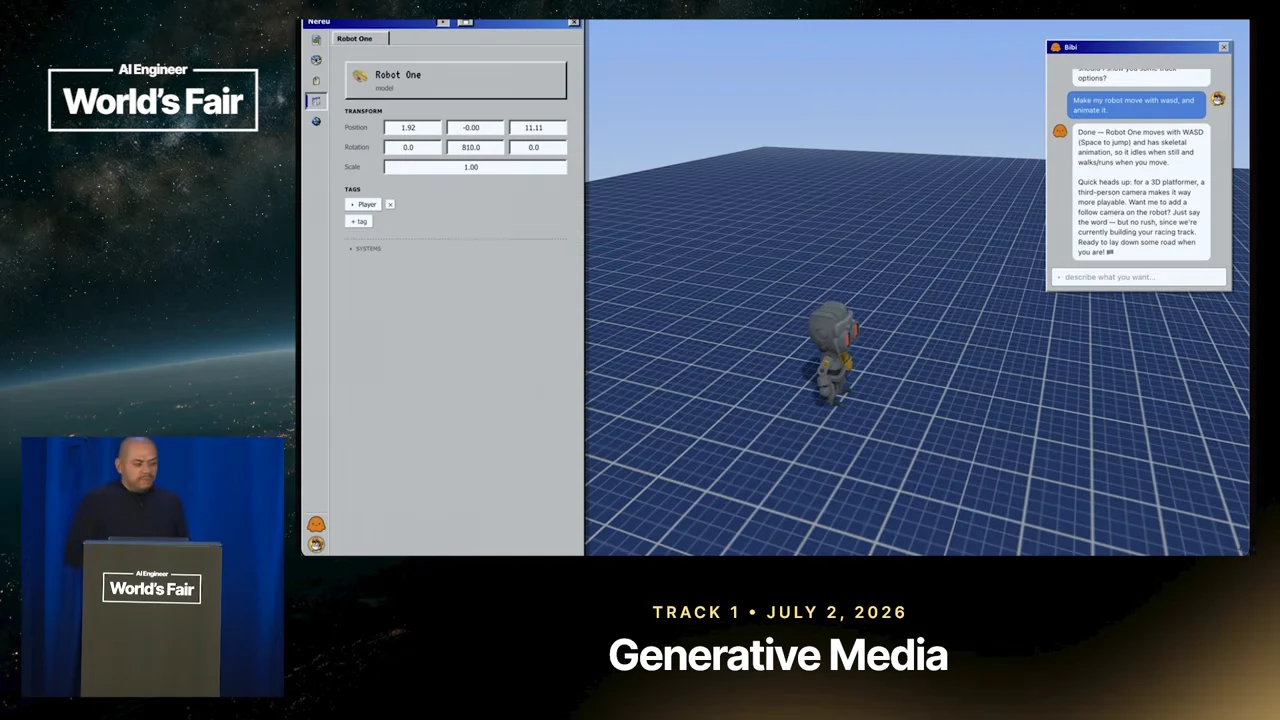
Task: Click the Scale label
Action: [352, 167]
